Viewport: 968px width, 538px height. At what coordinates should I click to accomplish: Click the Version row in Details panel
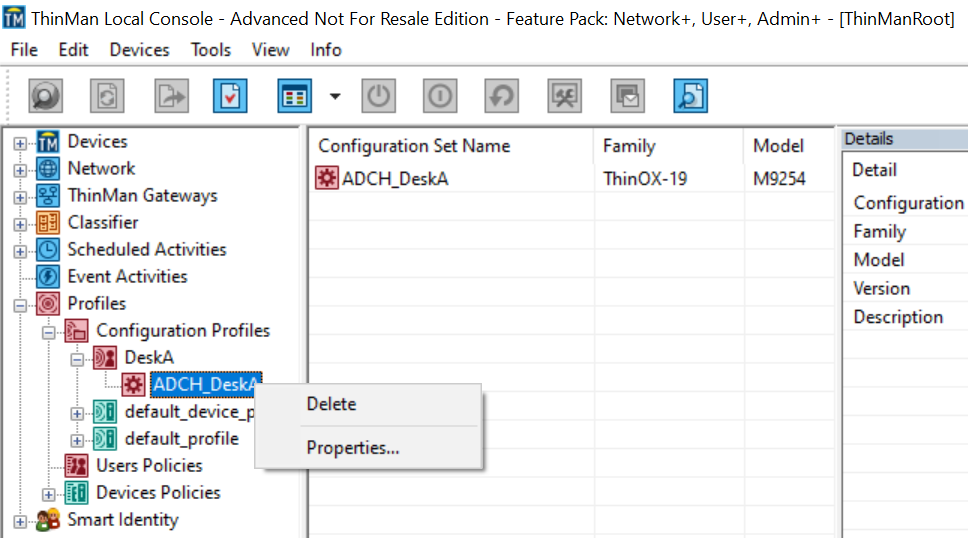(x=905, y=288)
